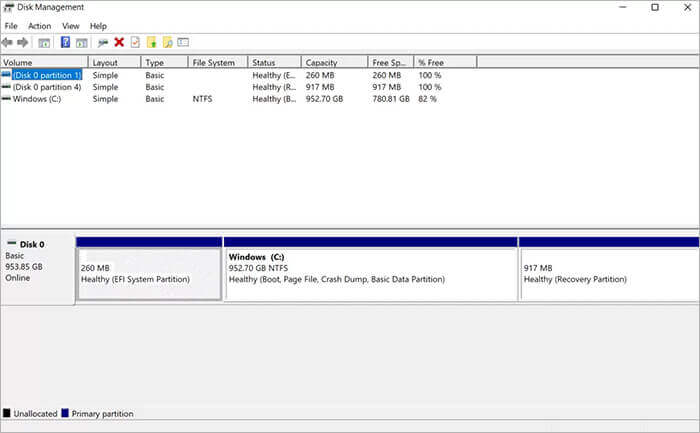Click the Back arrow in toolbar
The image size is (700, 433).
point(8,42)
